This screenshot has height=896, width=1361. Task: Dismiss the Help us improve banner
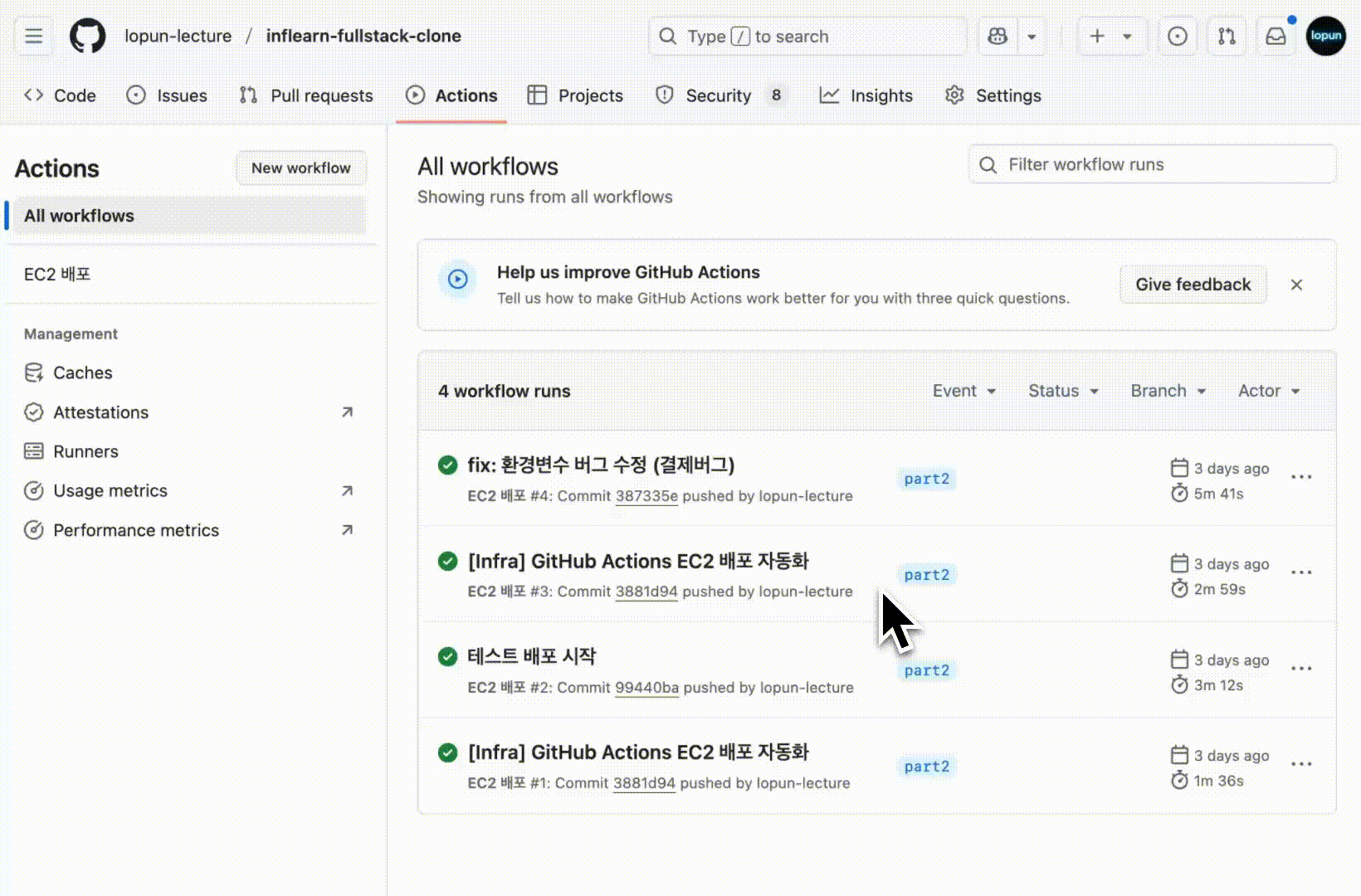pos(1297,285)
